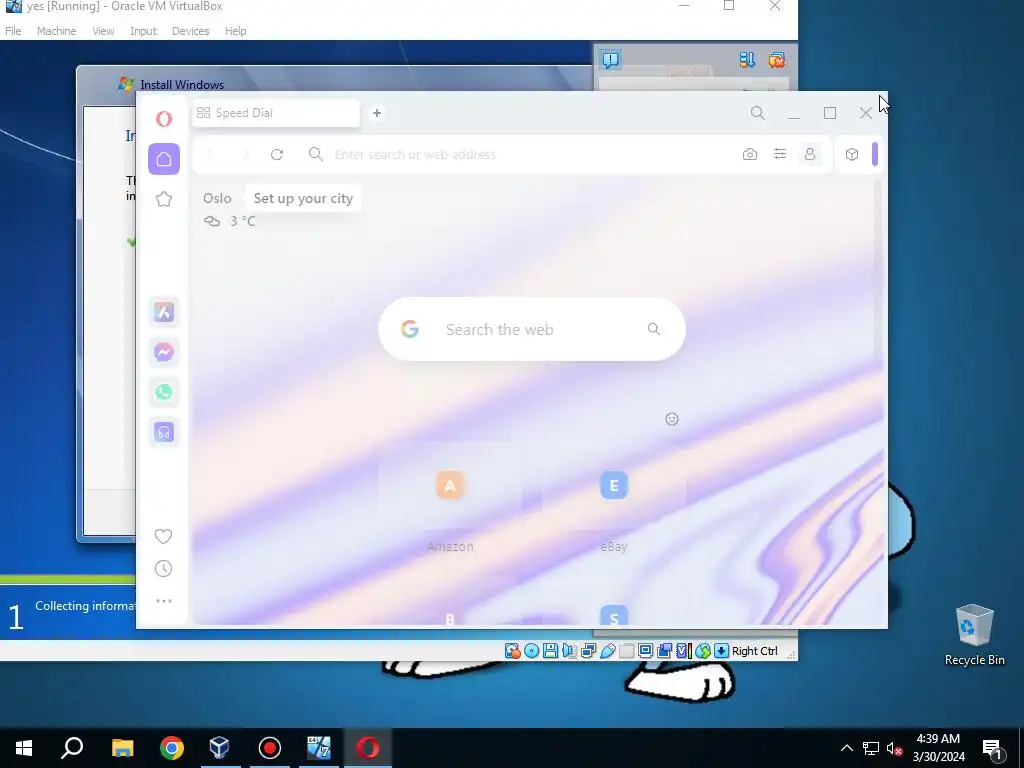The height and width of the screenshot is (768, 1024).
Task: Open the snapshot camera tool
Action: click(x=750, y=155)
